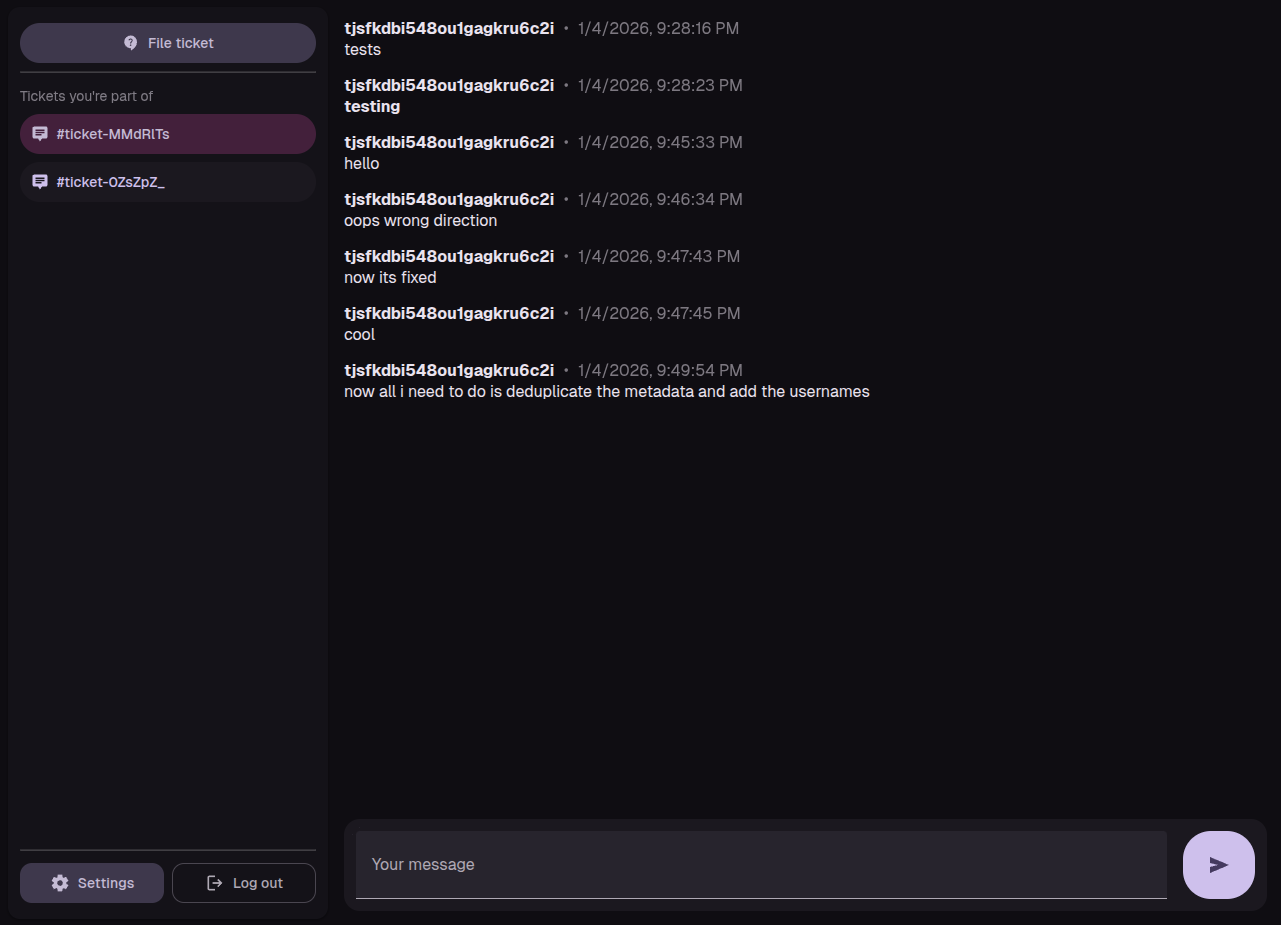Image resolution: width=1281 pixels, height=925 pixels.
Task: Click the "oops wrong direction" message text
Action: click(x=420, y=220)
